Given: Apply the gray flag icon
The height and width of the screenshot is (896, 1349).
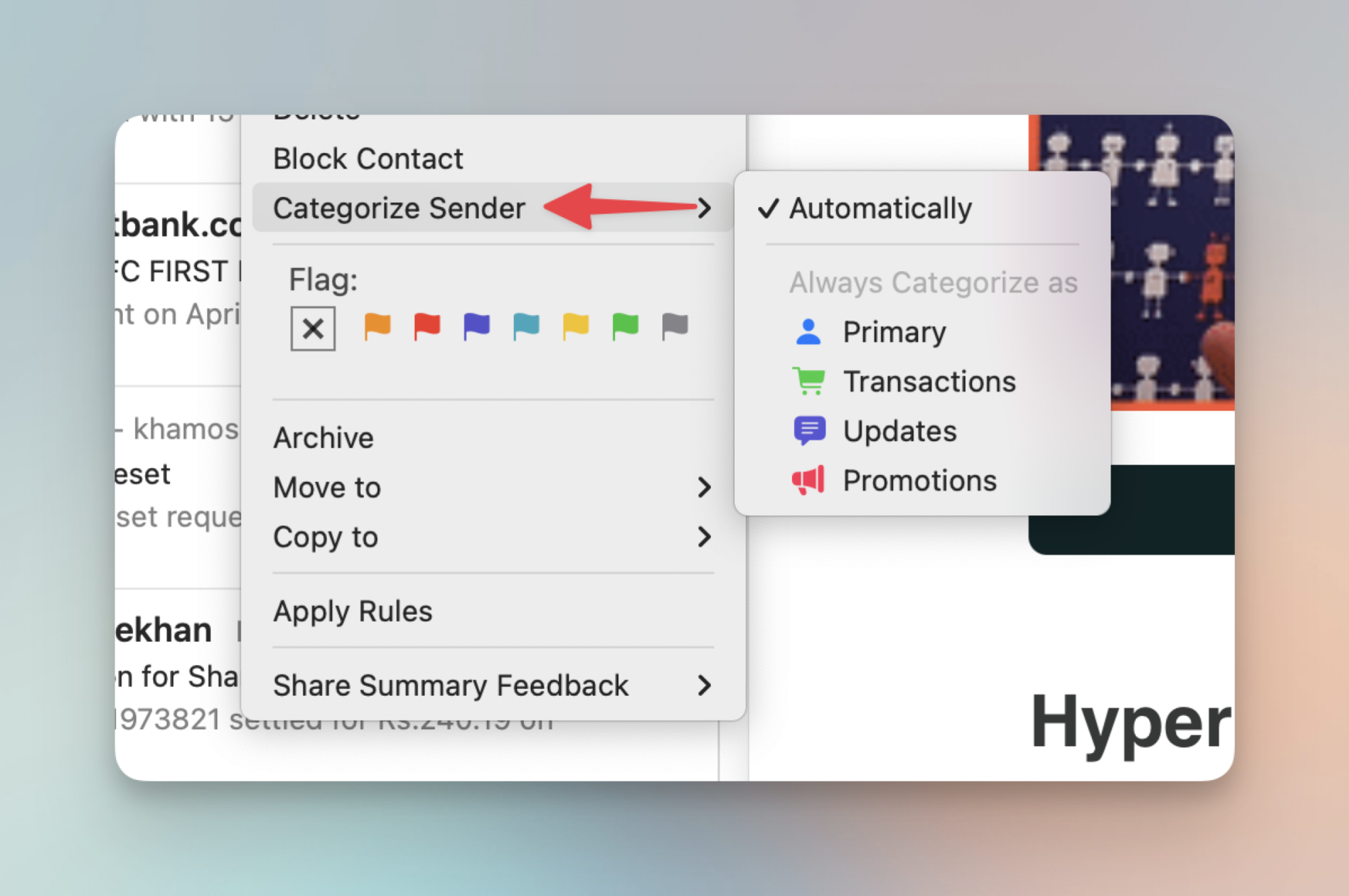Looking at the screenshot, I should [674, 327].
